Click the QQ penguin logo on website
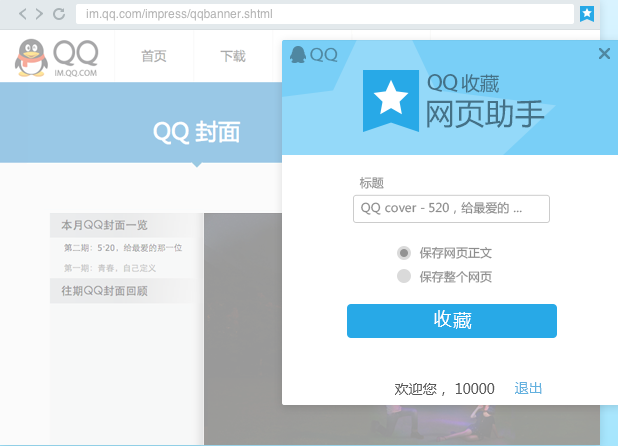Screen dimensions: 618x446 pos(31,58)
